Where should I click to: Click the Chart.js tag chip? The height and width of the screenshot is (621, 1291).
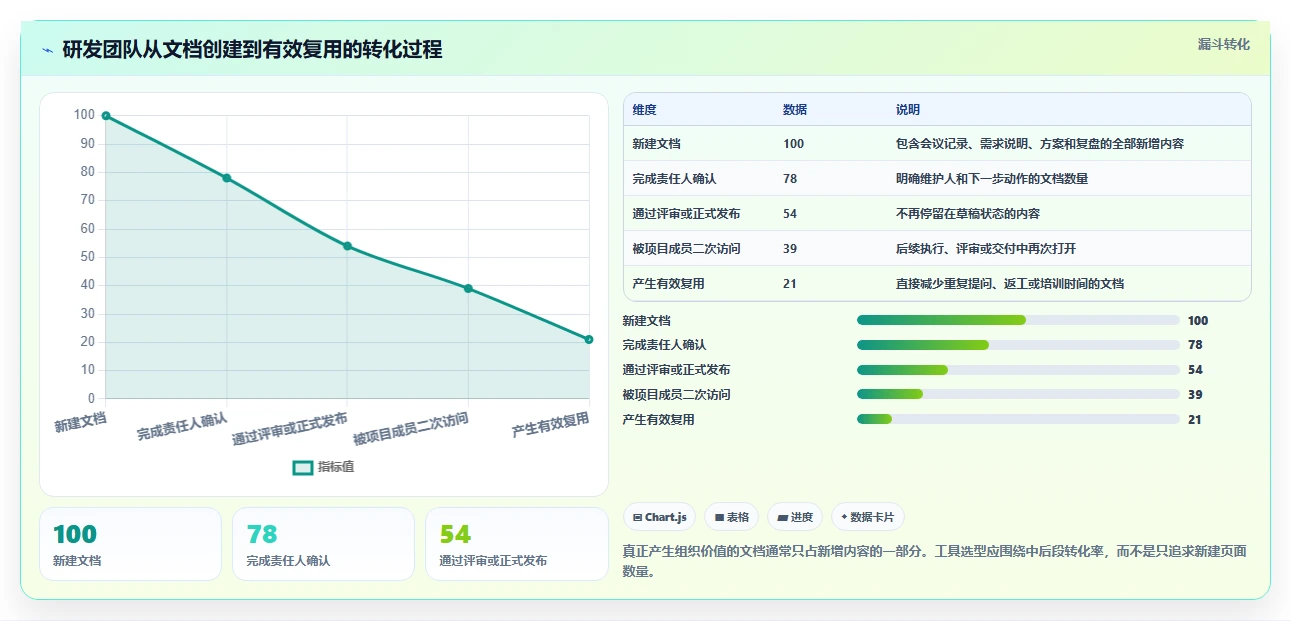(x=660, y=517)
